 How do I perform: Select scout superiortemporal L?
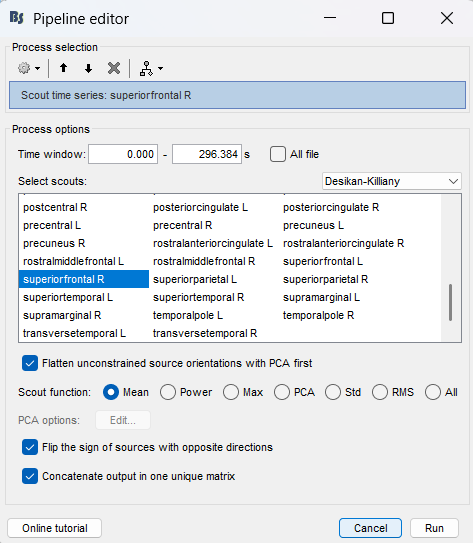[68, 297]
